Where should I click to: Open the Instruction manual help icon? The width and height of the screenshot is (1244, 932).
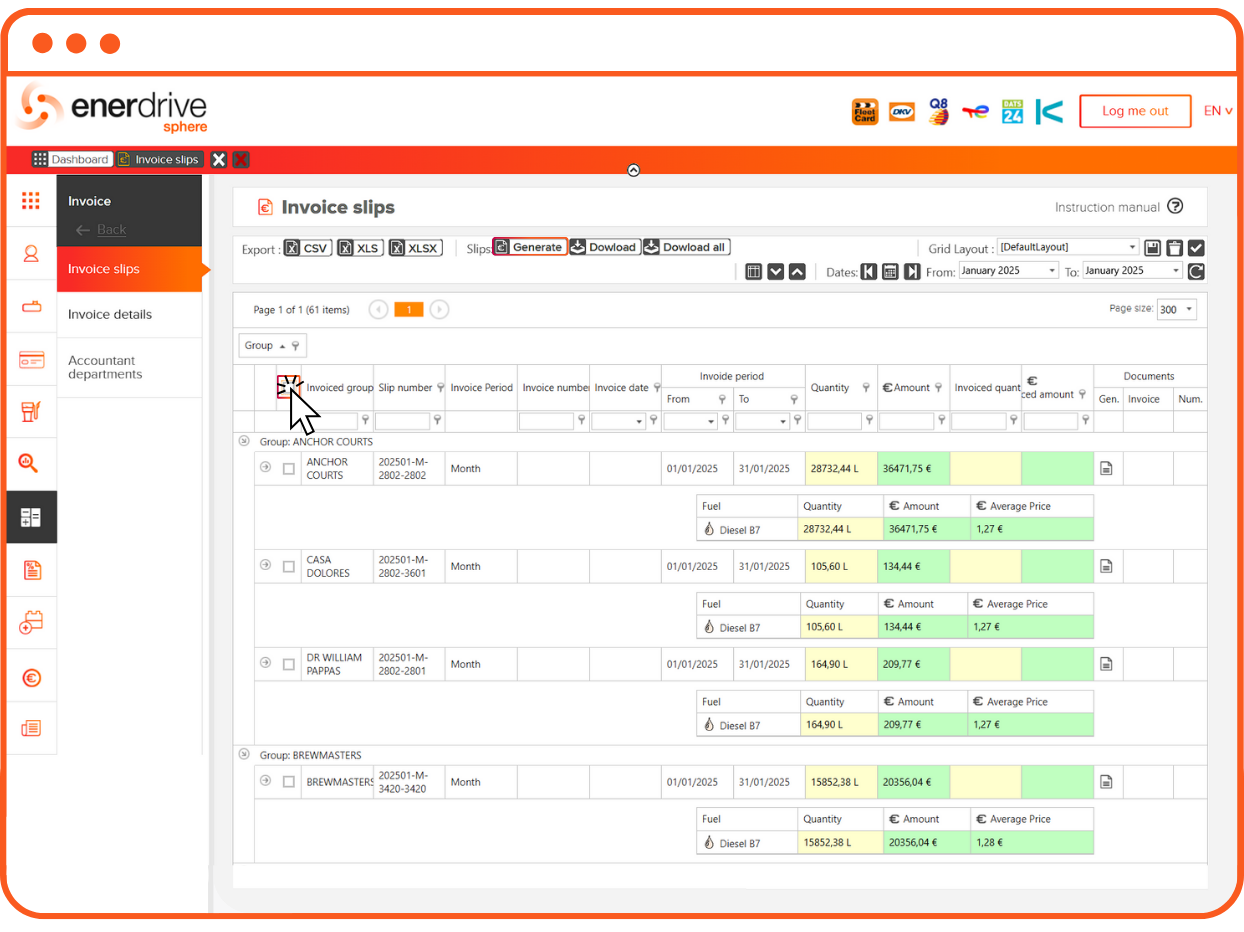[1175, 207]
